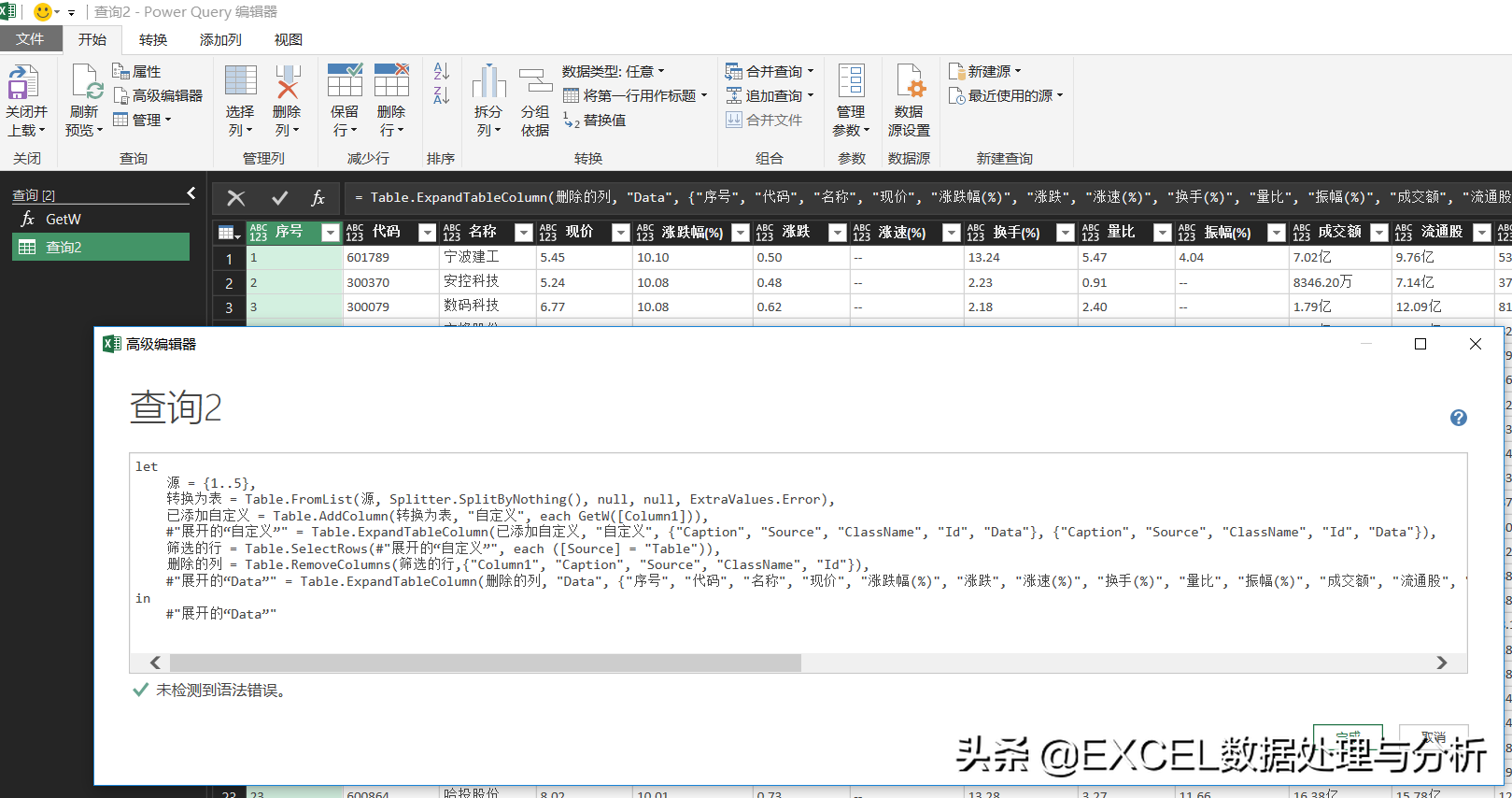Select the GetW function query
Screen dimensions: 1512x798
click(101, 219)
